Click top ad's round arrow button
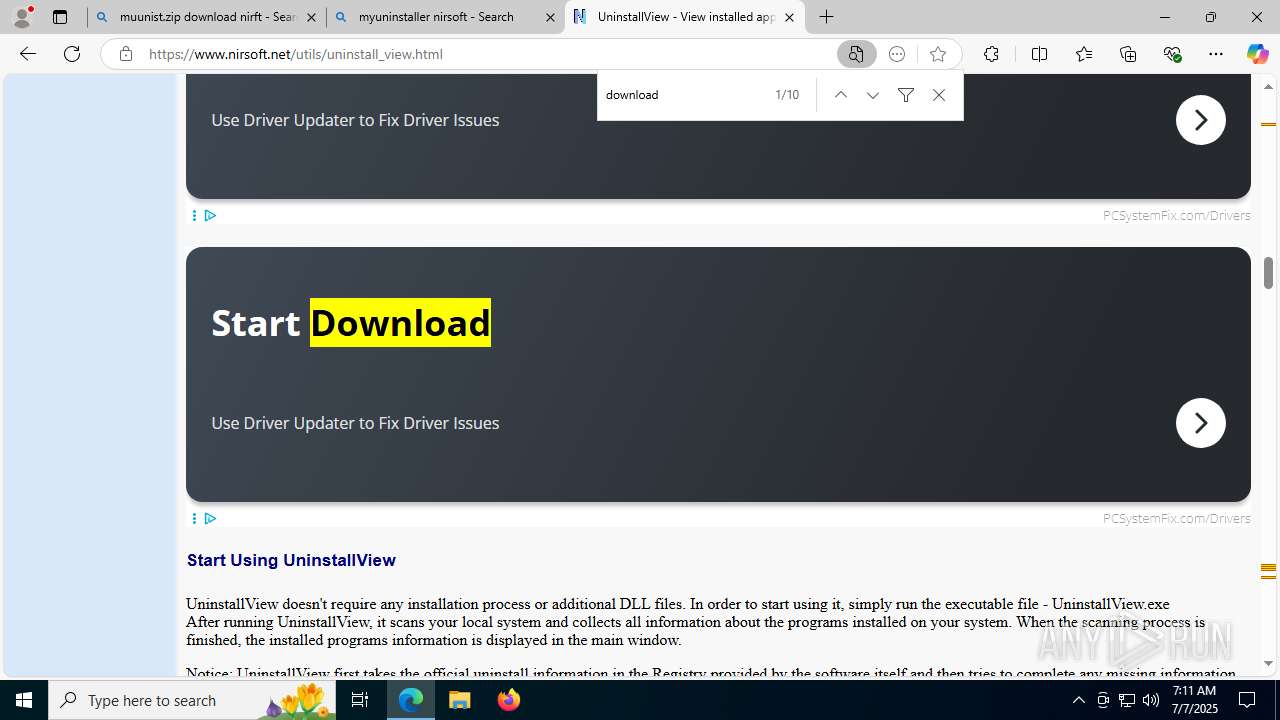This screenshot has height=720, width=1280. (1200, 120)
